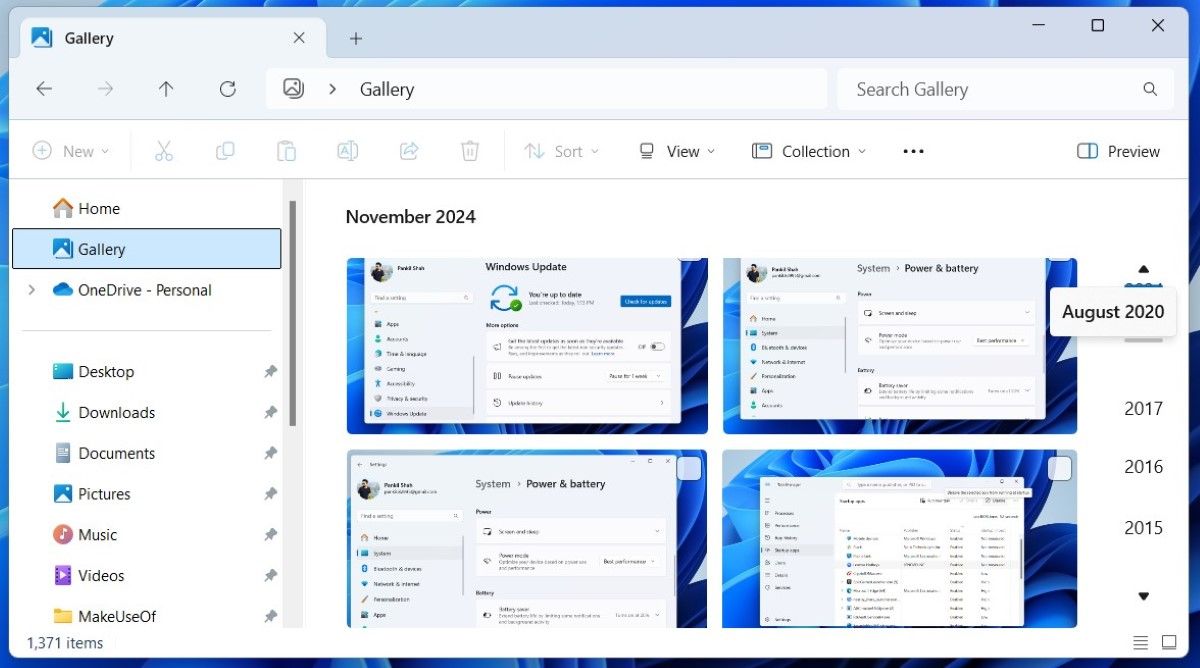The height and width of the screenshot is (668, 1200).
Task: Click the Cut scissors icon
Action: coord(164,151)
